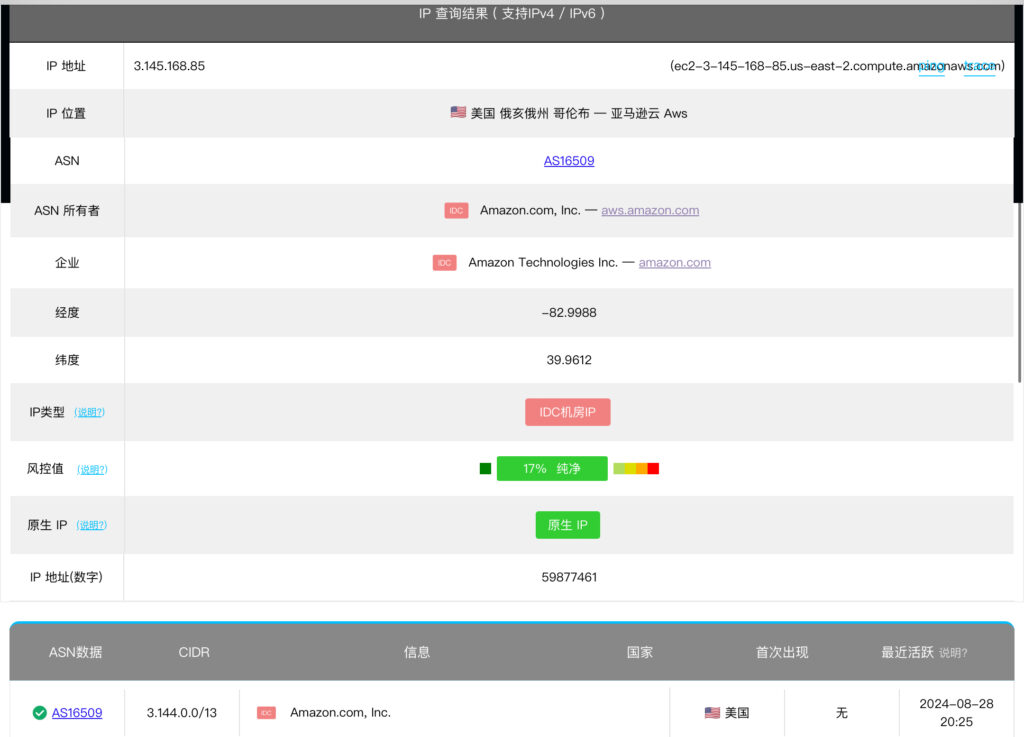Open 说明 help link next to IP类型
This screenshot has height=737, width=1024.
[x=90, y=412]
